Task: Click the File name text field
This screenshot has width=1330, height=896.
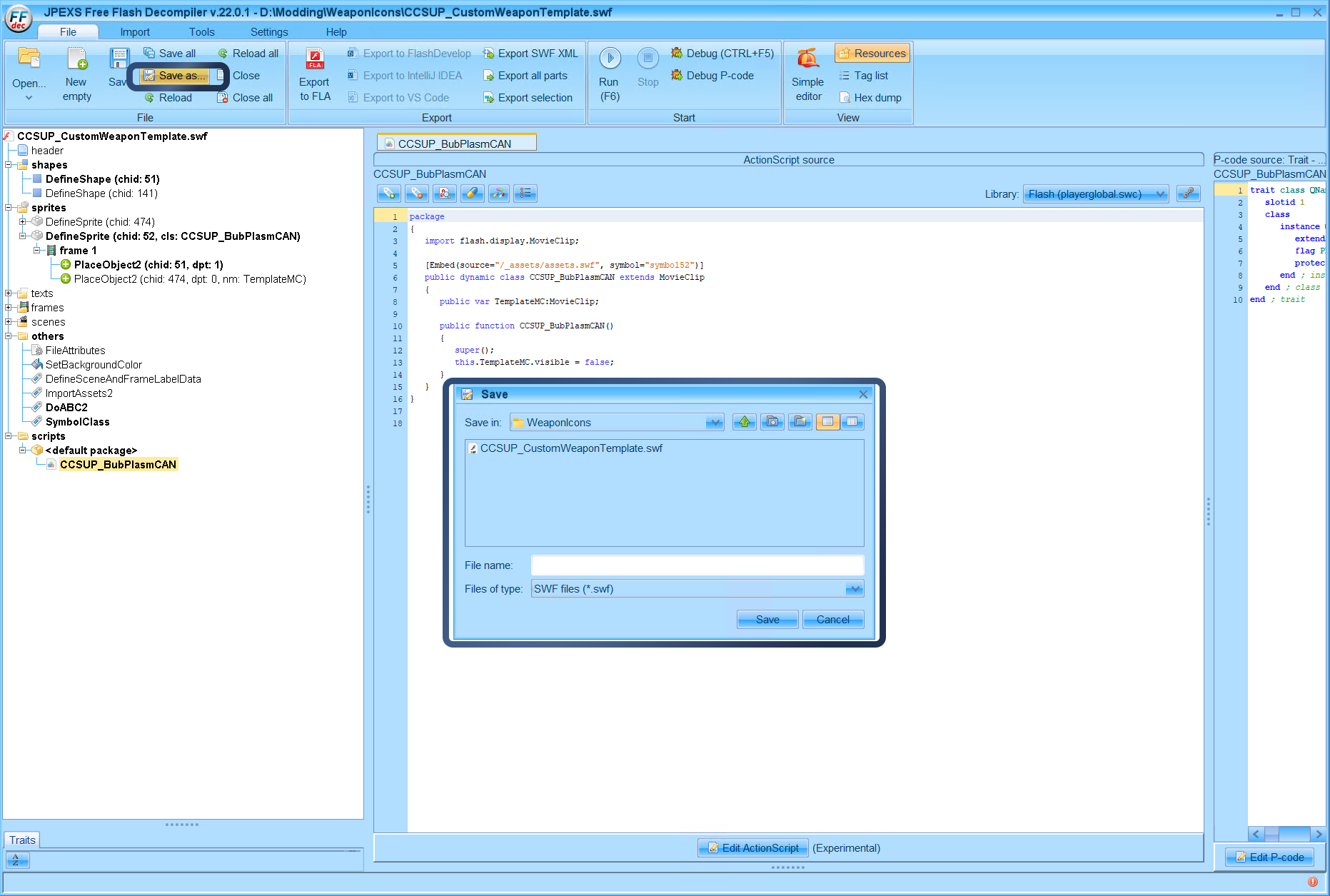Action: tap(697, 565)
